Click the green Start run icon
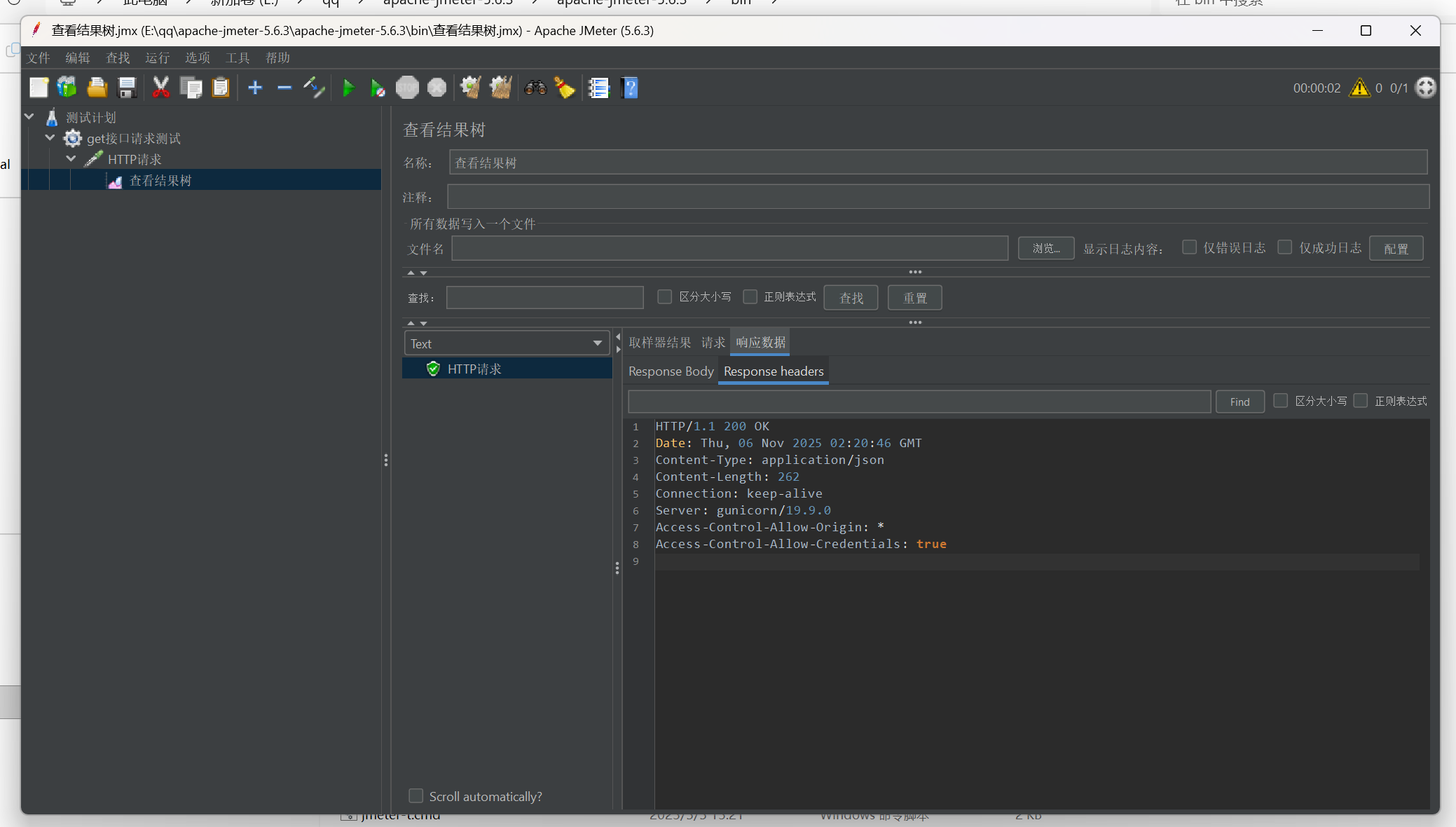Image resolution: width=1456 pixels, height=827 pixels. 348,88
